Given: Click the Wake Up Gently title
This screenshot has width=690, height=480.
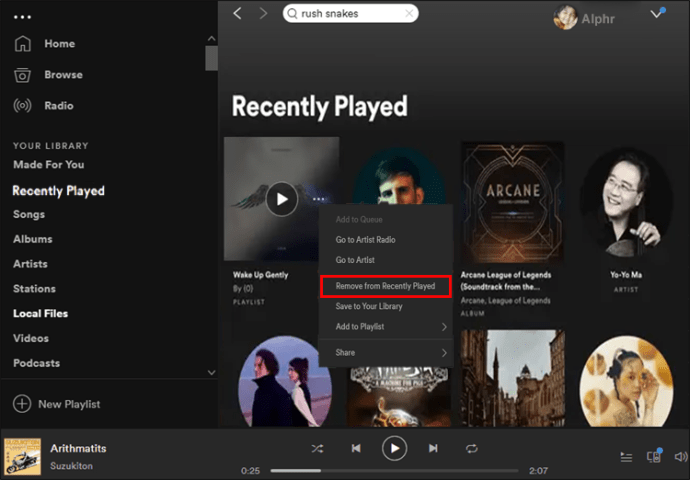Looking at the screenshot, I should click(261, 275).
